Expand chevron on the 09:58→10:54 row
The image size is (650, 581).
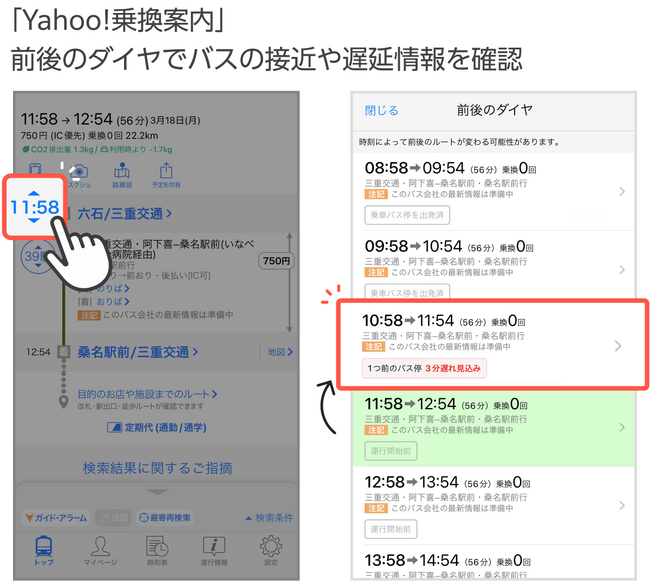point(621,269)
